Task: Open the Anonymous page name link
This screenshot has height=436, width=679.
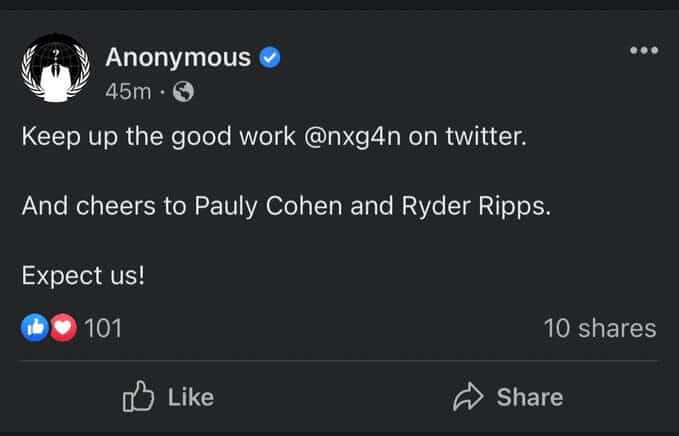Action: (x=178, y=57)
